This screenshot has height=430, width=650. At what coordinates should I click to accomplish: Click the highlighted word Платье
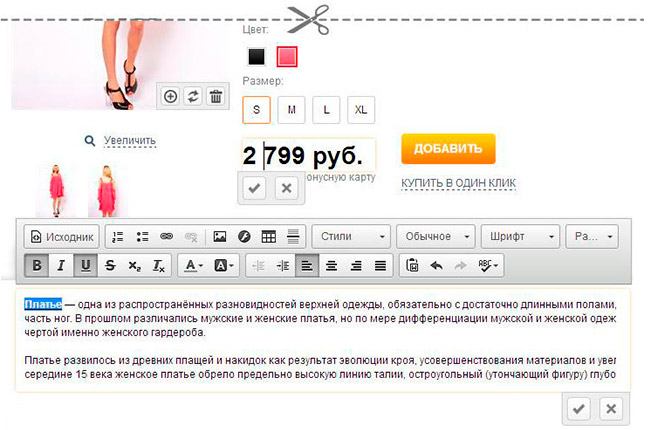[x=43, y=304]
